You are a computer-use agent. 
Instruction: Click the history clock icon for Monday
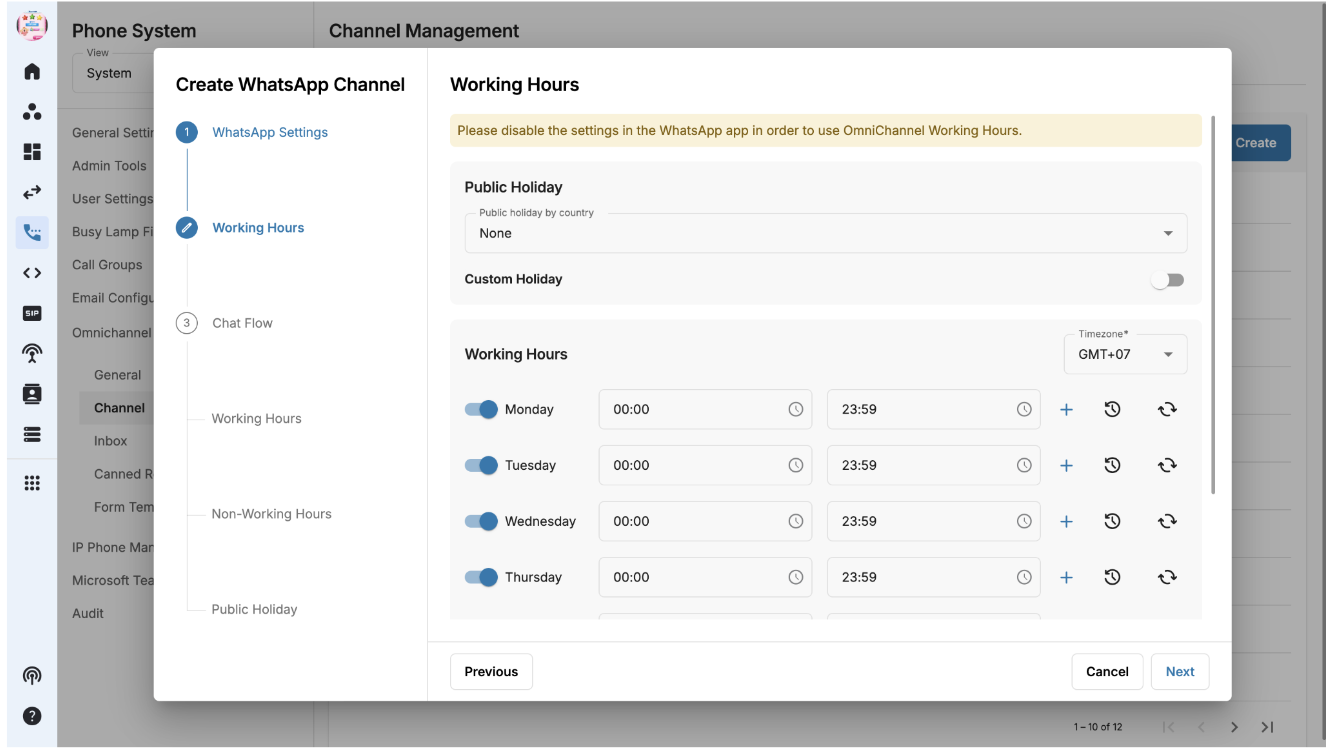(x=1112, y=409)
